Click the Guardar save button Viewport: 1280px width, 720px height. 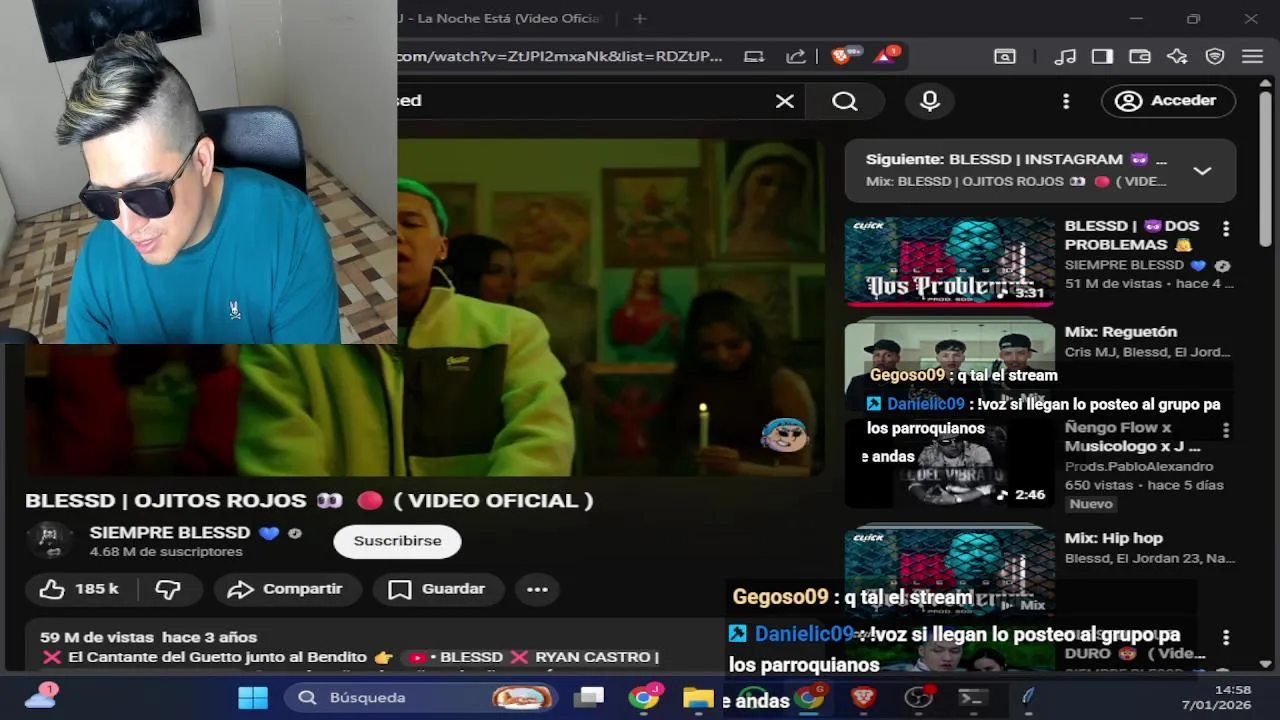[x=436, y=589]
